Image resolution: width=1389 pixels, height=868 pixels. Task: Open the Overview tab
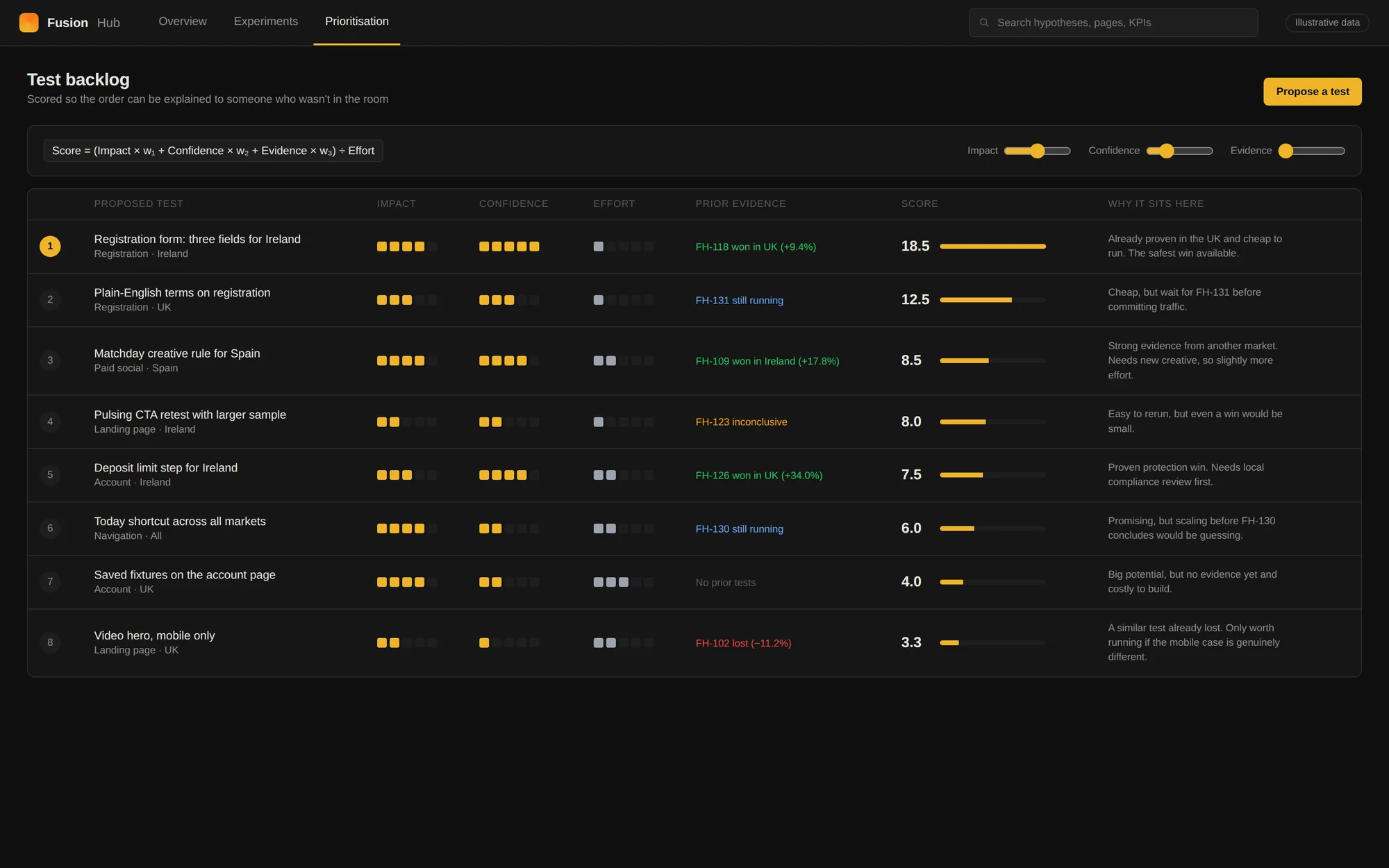coord(183,22)
